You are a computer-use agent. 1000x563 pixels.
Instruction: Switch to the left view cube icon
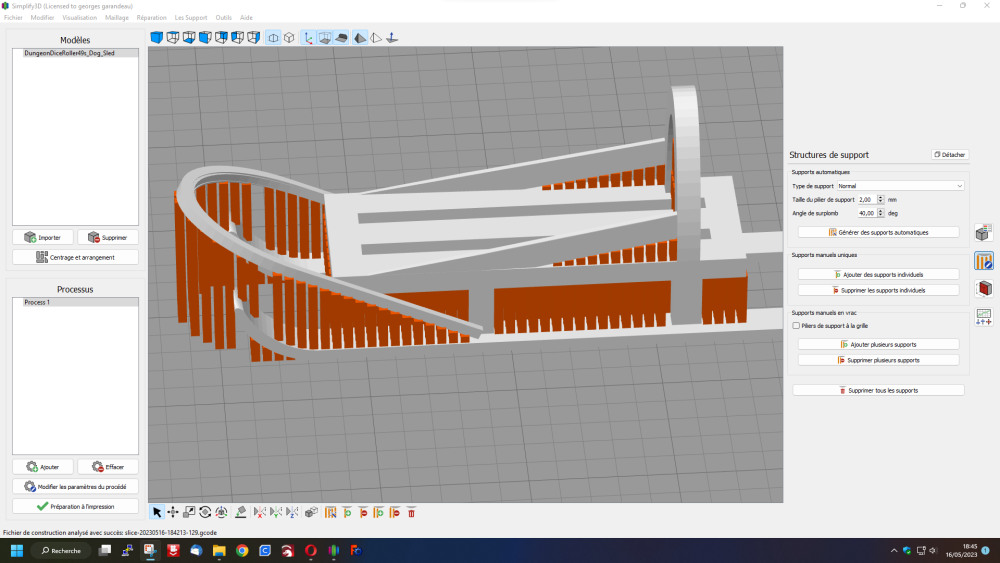[x=237, y=38]
